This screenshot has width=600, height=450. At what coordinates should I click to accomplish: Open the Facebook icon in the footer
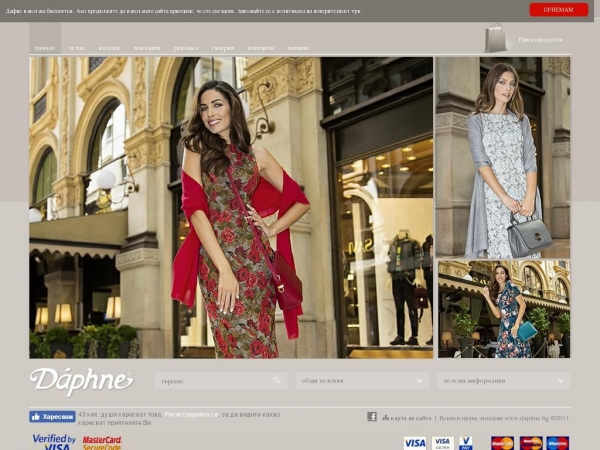click(372, 417)
